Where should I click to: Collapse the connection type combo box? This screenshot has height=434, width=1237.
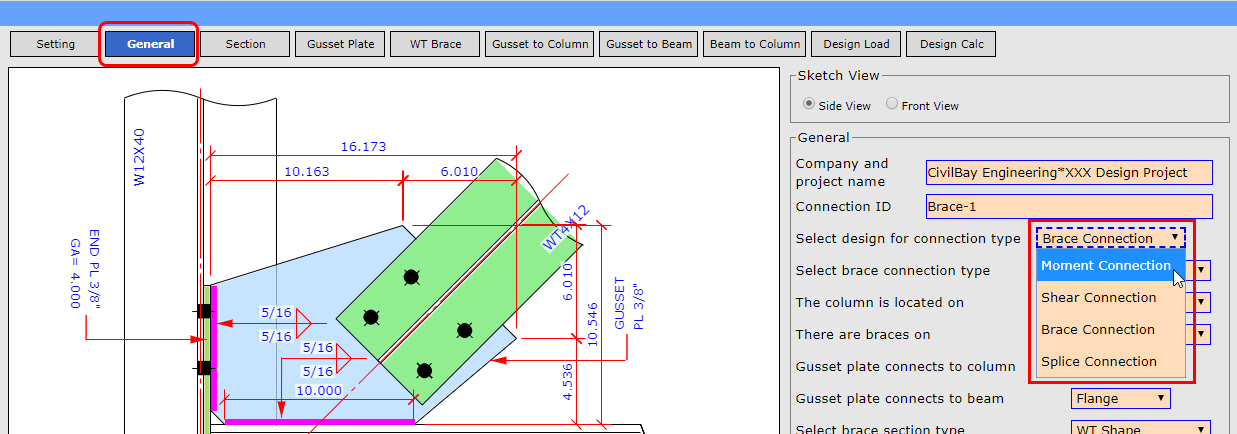pos(1110,238)
